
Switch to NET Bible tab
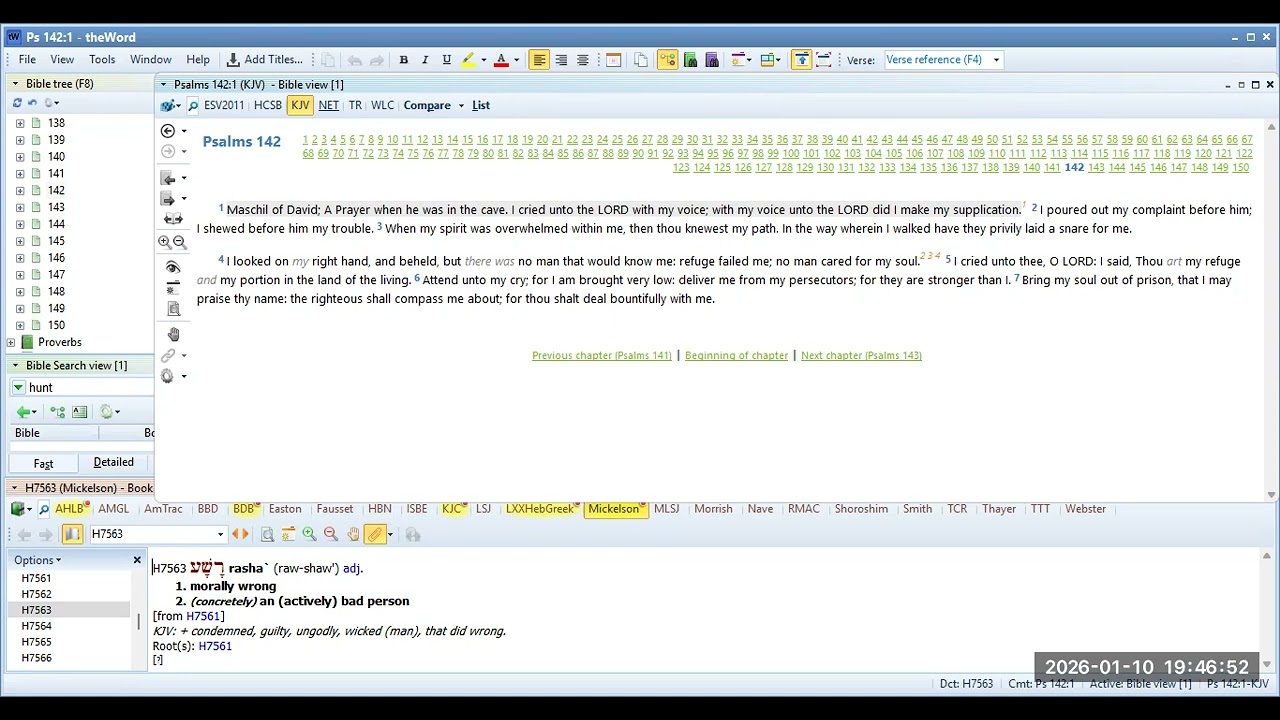pyautogui.click(x=329, y=105)
